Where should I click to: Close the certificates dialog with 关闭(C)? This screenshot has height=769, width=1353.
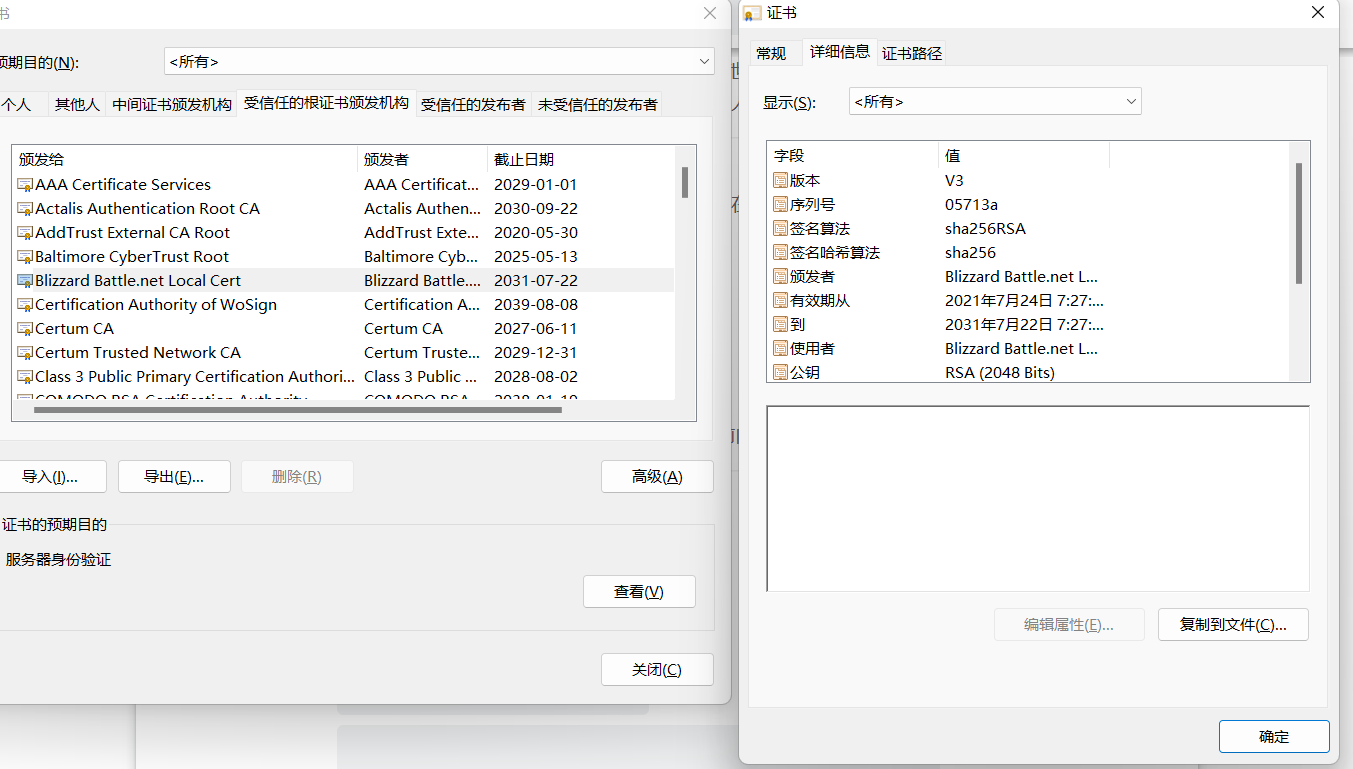(x=657, y=670)
